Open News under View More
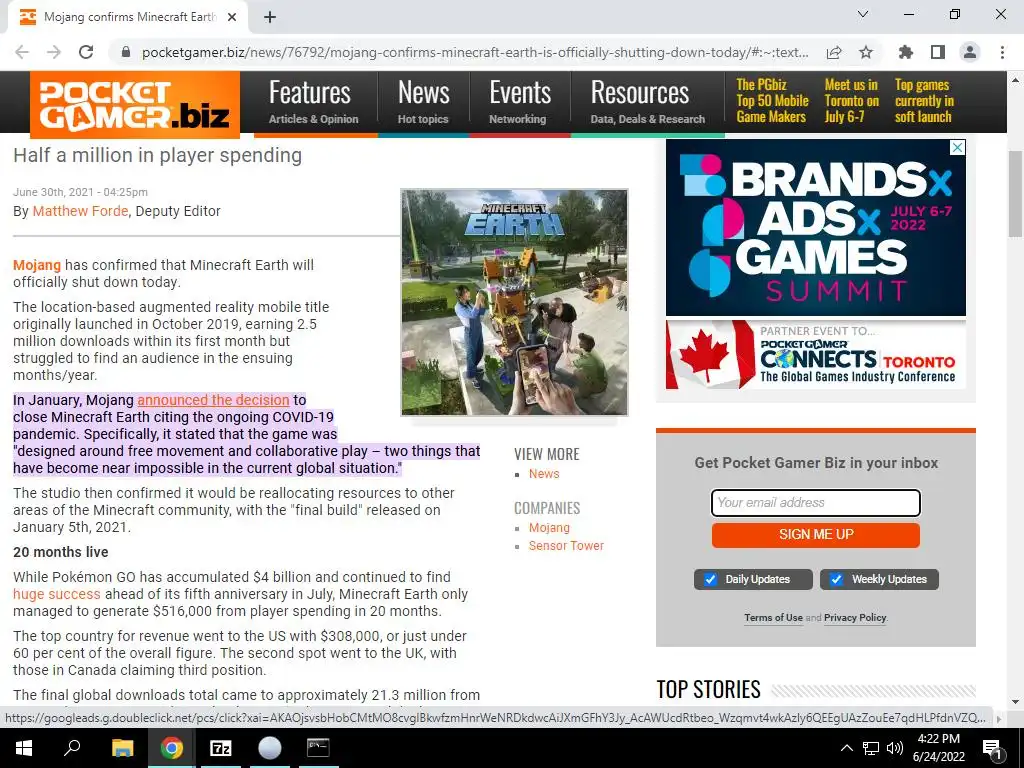The height and width of the screenshot is (768, 1024). [544, 474]
